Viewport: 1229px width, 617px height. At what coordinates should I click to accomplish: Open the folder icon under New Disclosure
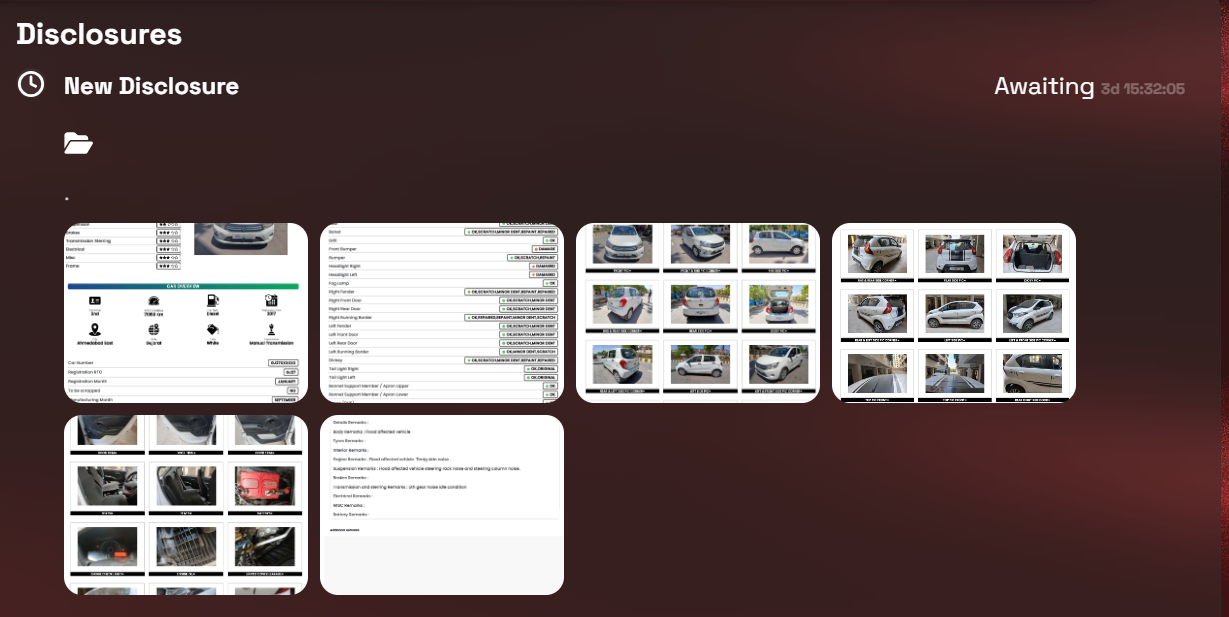78,144
